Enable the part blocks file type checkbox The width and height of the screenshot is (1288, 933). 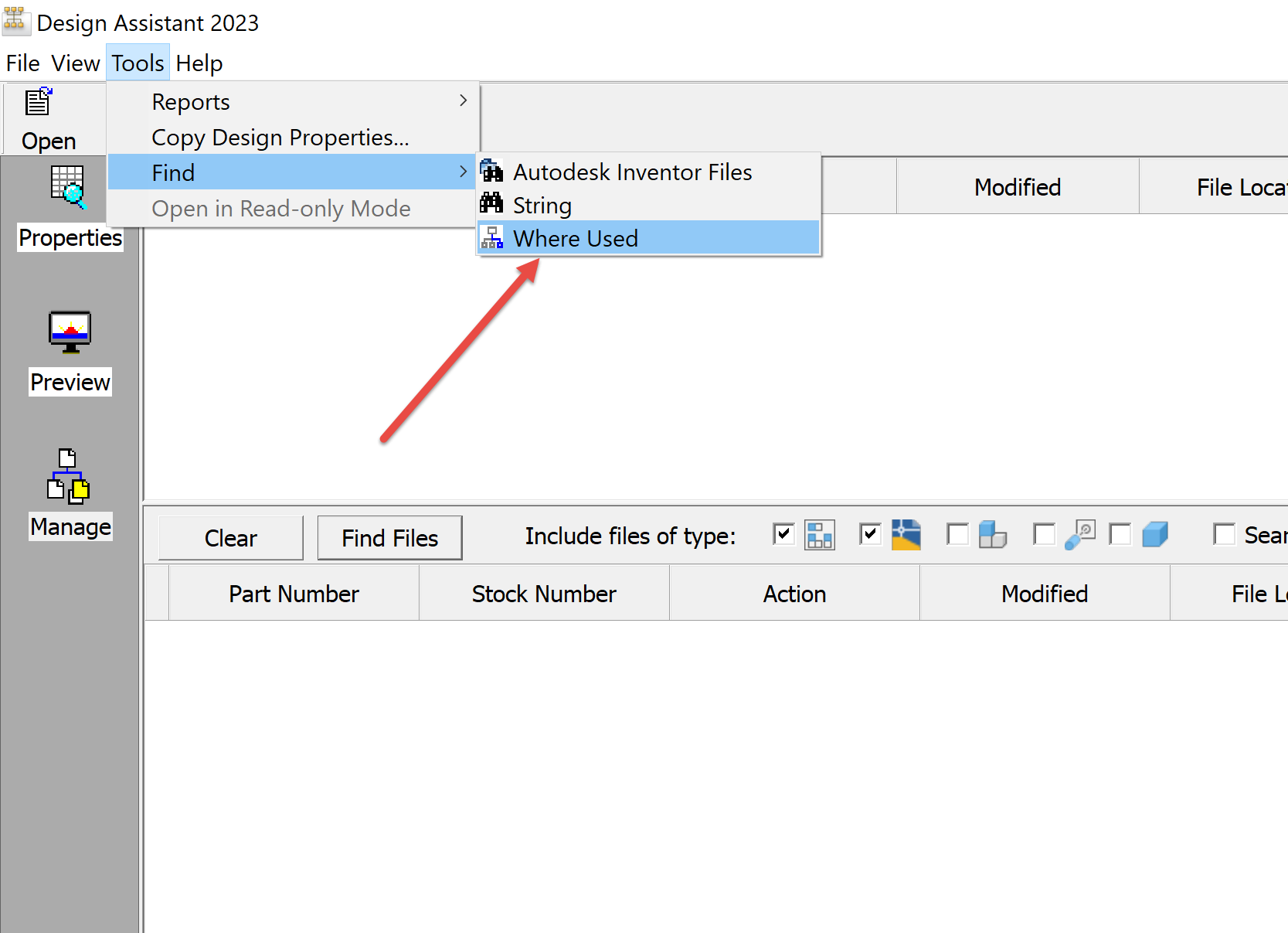pyautogui.click(x=957, y=533)
